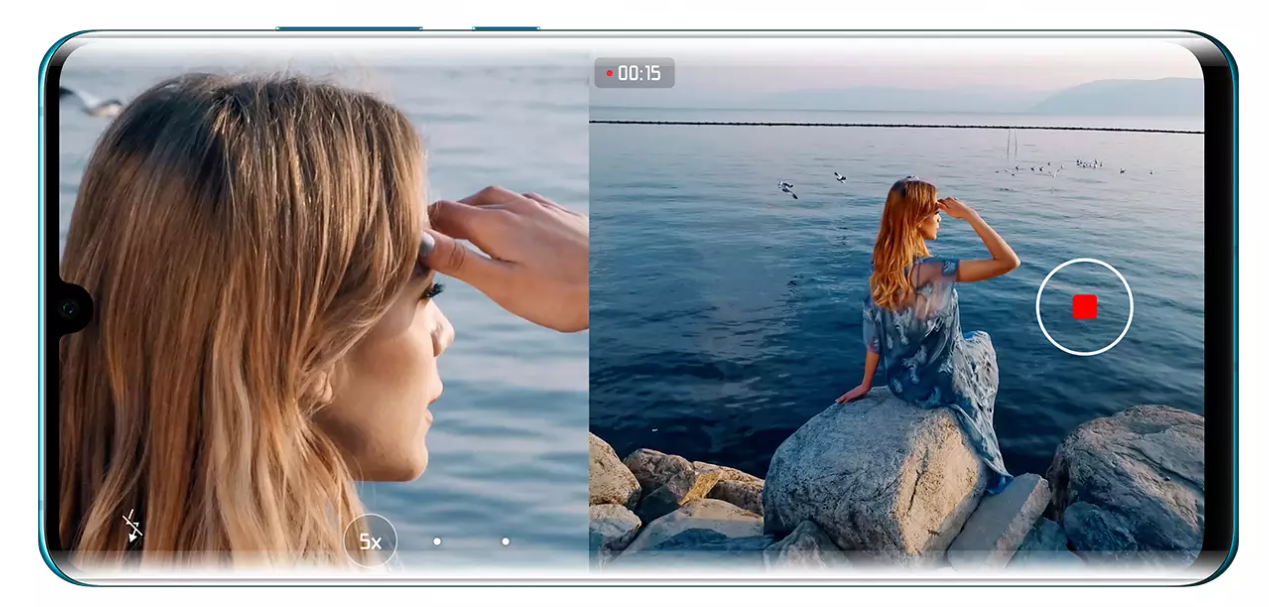Tap the 5x zoom level button
This screenshot has width=1269, height=607.
point(370,542)
